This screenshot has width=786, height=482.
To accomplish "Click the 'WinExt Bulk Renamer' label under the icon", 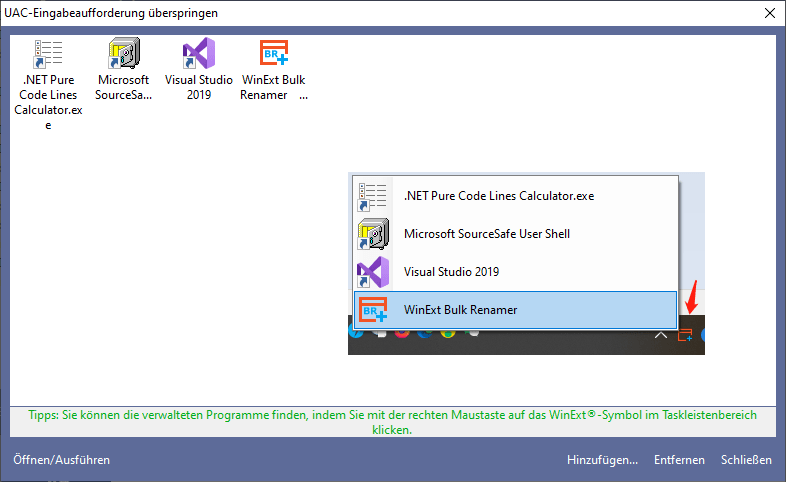I will tap(274, 87).
